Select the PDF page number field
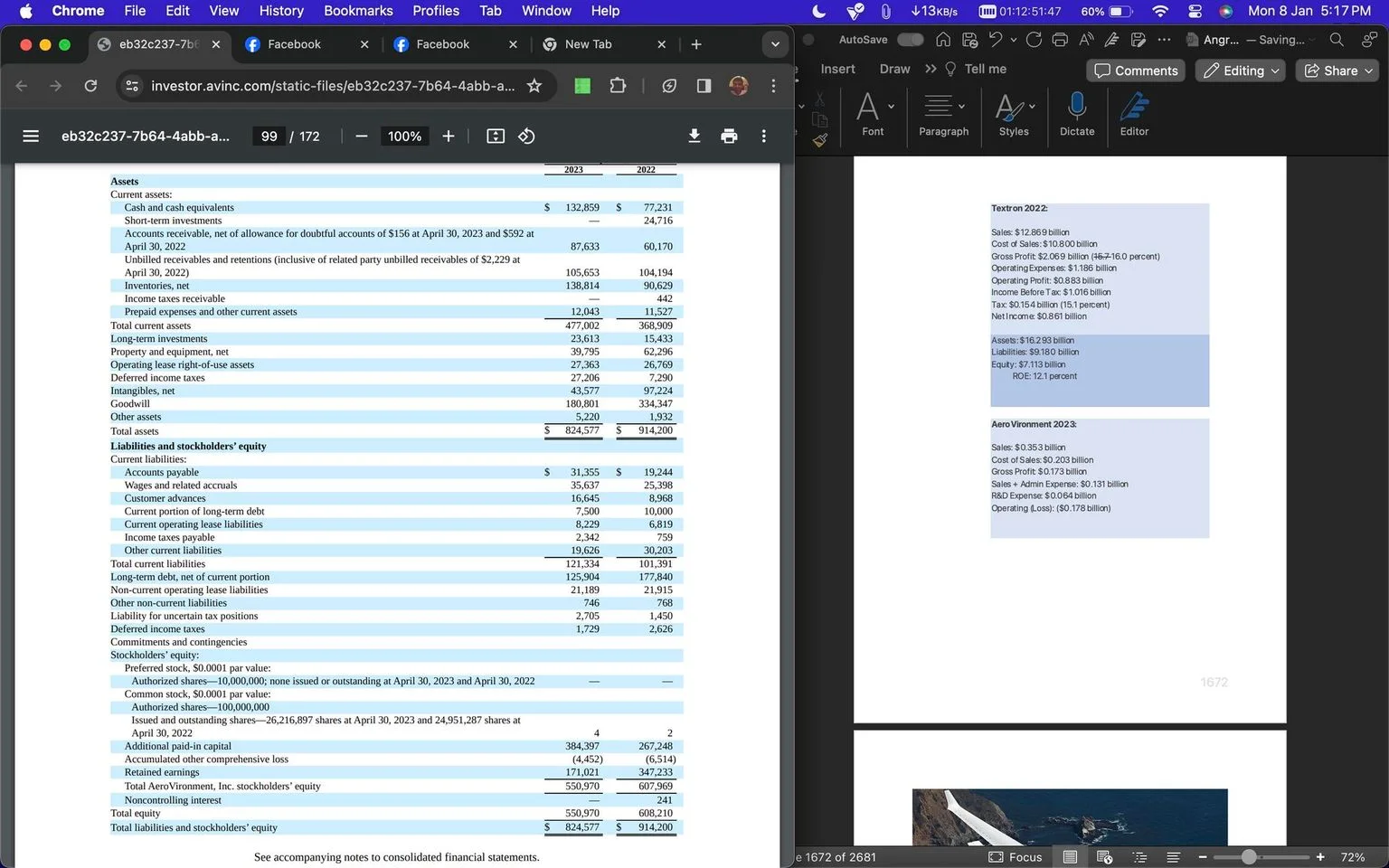This screenshot has width=1389, height=868. tap(269, 136)
